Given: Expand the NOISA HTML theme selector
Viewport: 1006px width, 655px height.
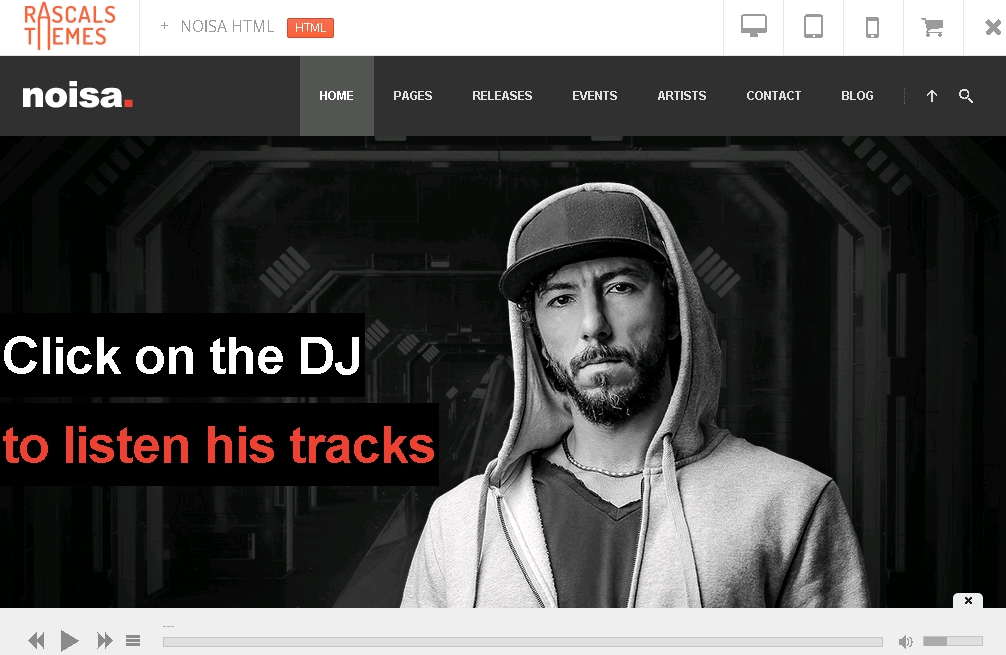Looking at the screenshot, I should click(217, 26).
